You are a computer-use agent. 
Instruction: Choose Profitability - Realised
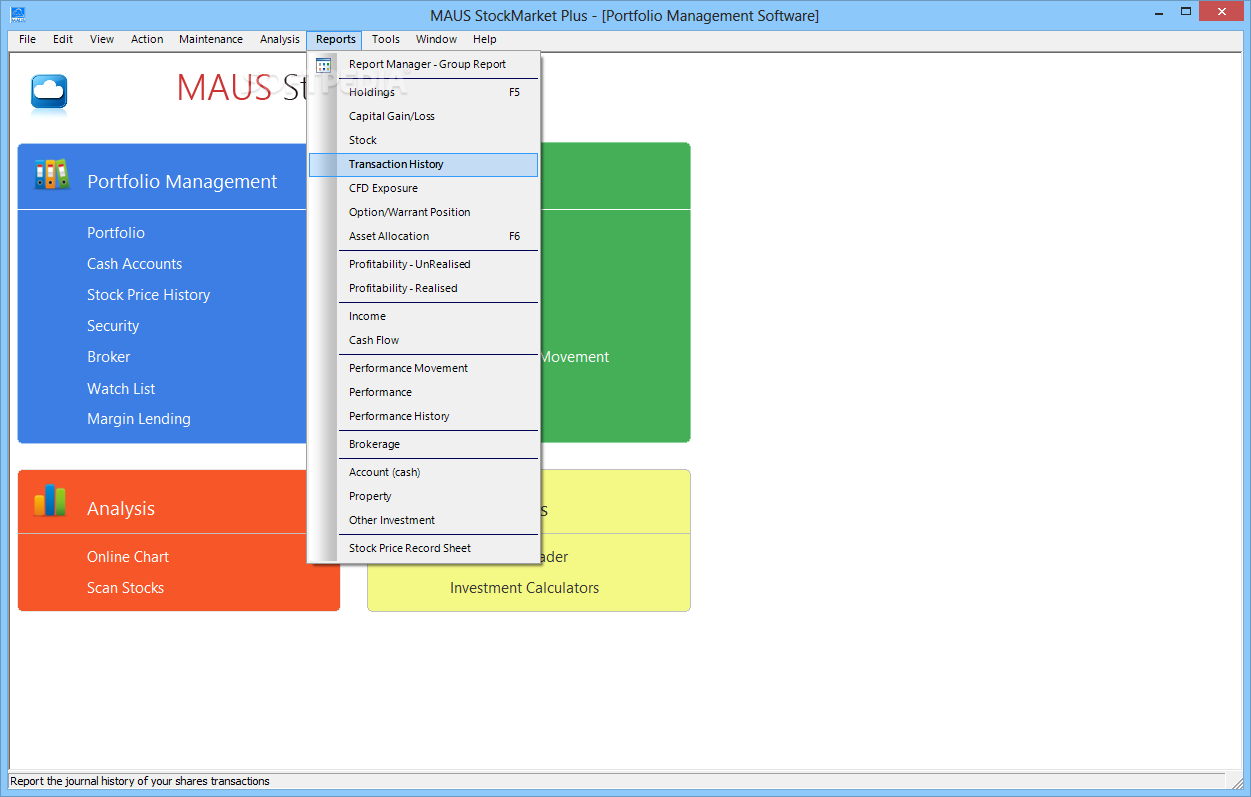(x=423, y=288)
